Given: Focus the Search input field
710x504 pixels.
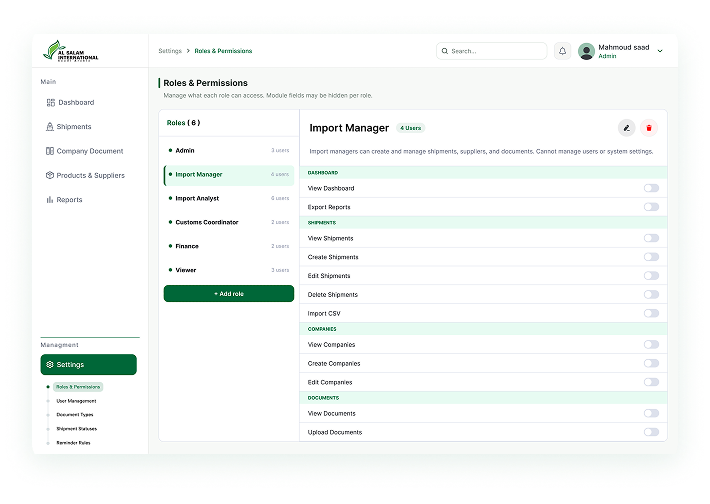Looking at the screenshot, I should point(492,51).
